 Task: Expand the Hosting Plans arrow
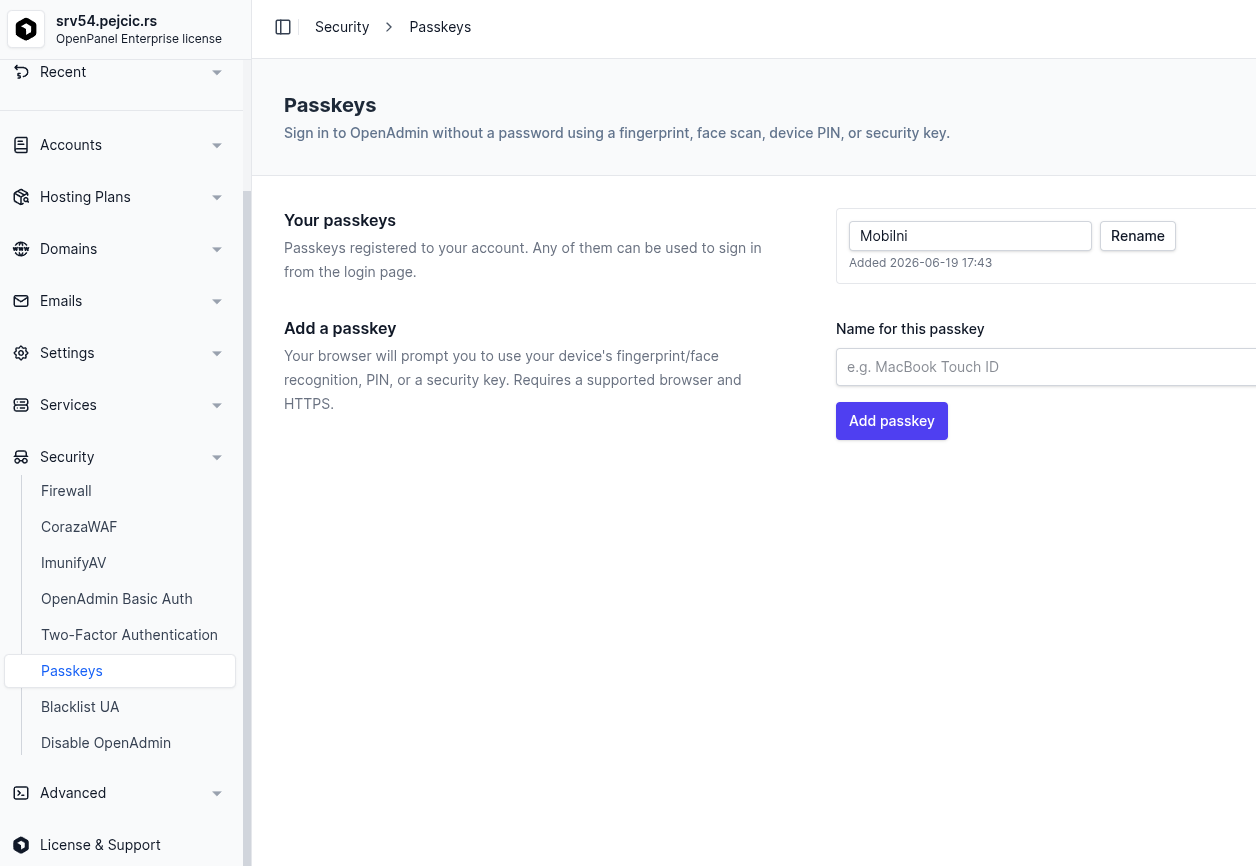tap(217, 198)
